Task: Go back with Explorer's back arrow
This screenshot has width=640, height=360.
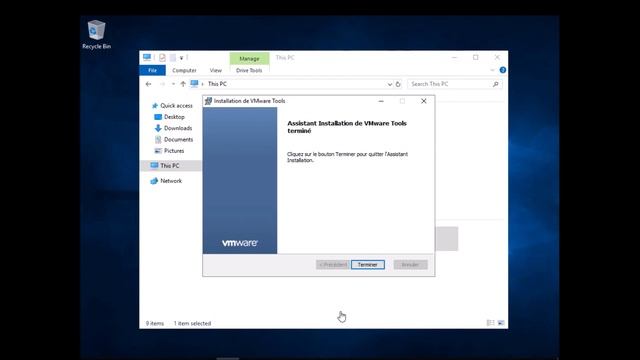Action: pos(149,84)
